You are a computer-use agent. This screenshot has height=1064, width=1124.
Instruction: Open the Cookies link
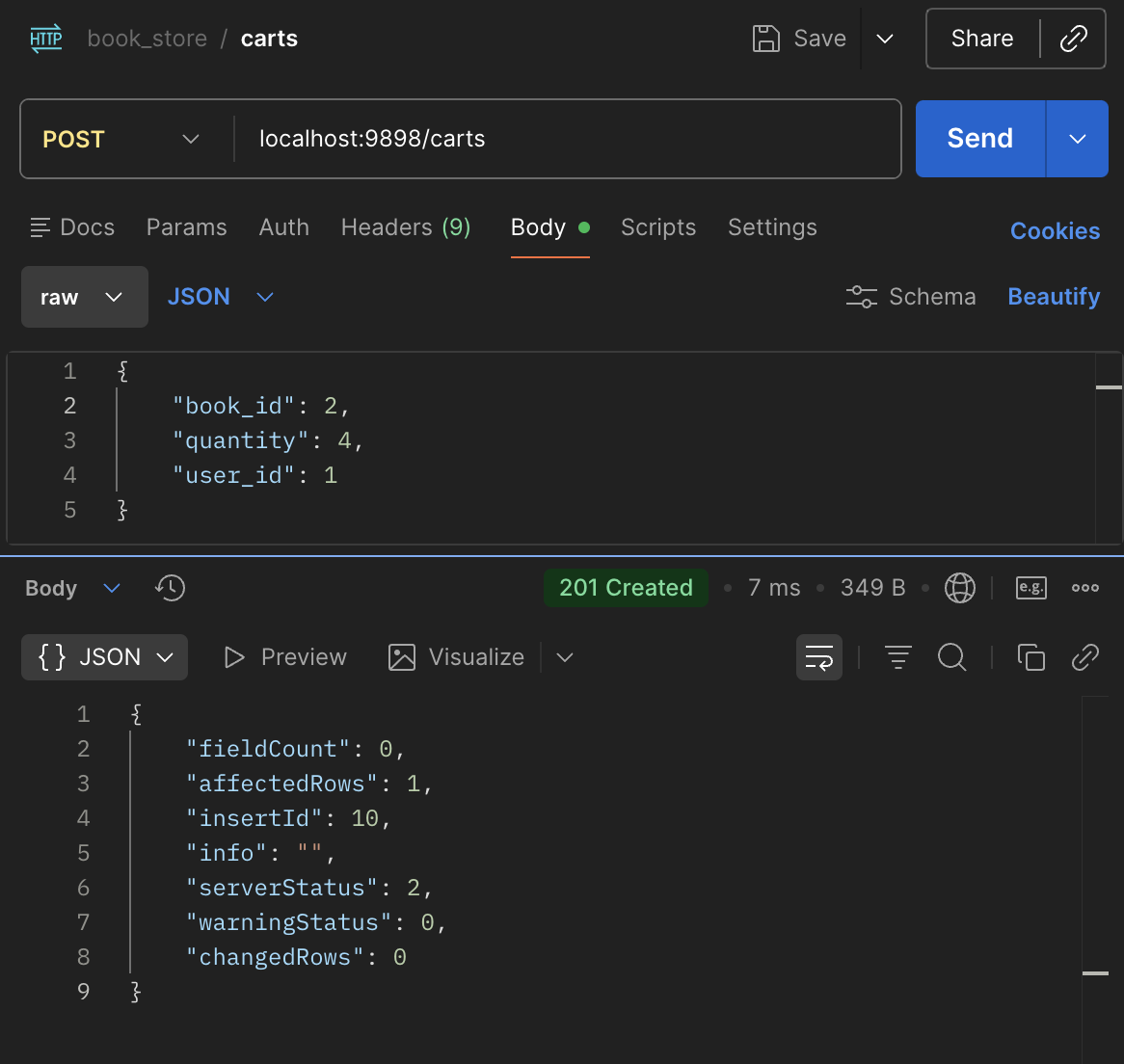[x=1055, y=230]
